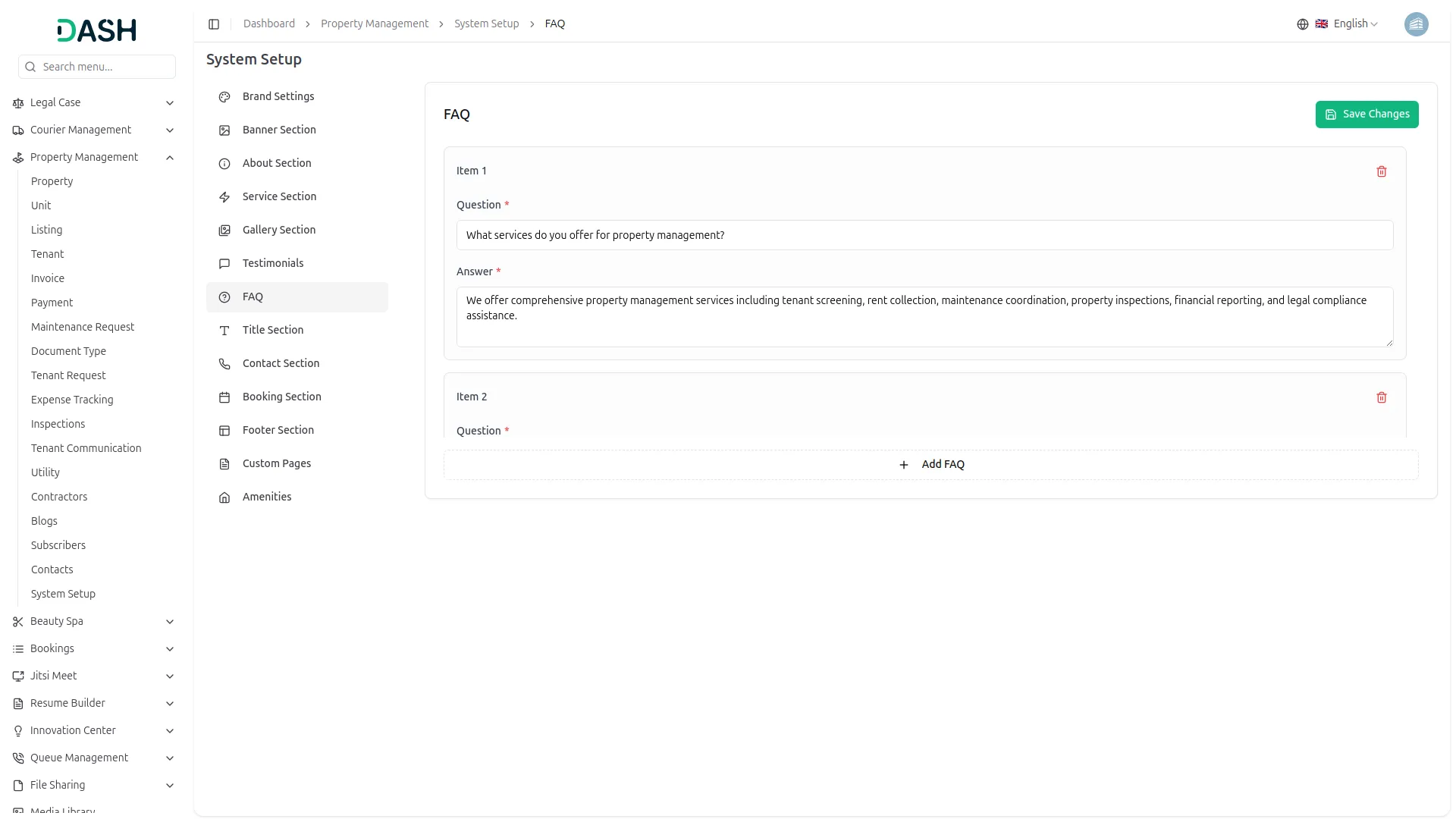Click the globe language icon
Image resolution: width=1456 pixels, height=819 pixels.
1302,24
